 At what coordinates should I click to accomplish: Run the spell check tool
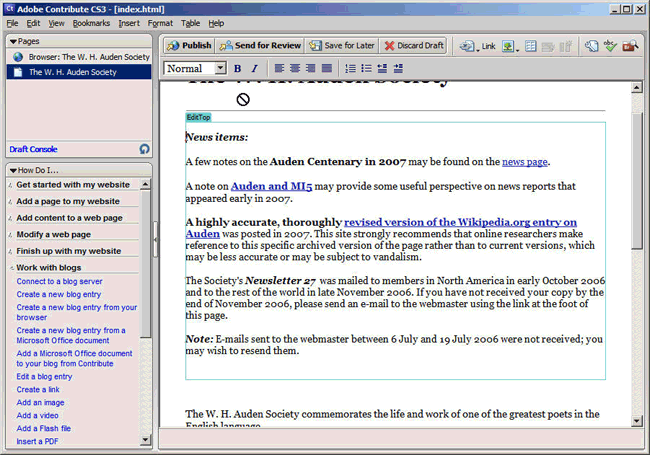coord(610,46)
